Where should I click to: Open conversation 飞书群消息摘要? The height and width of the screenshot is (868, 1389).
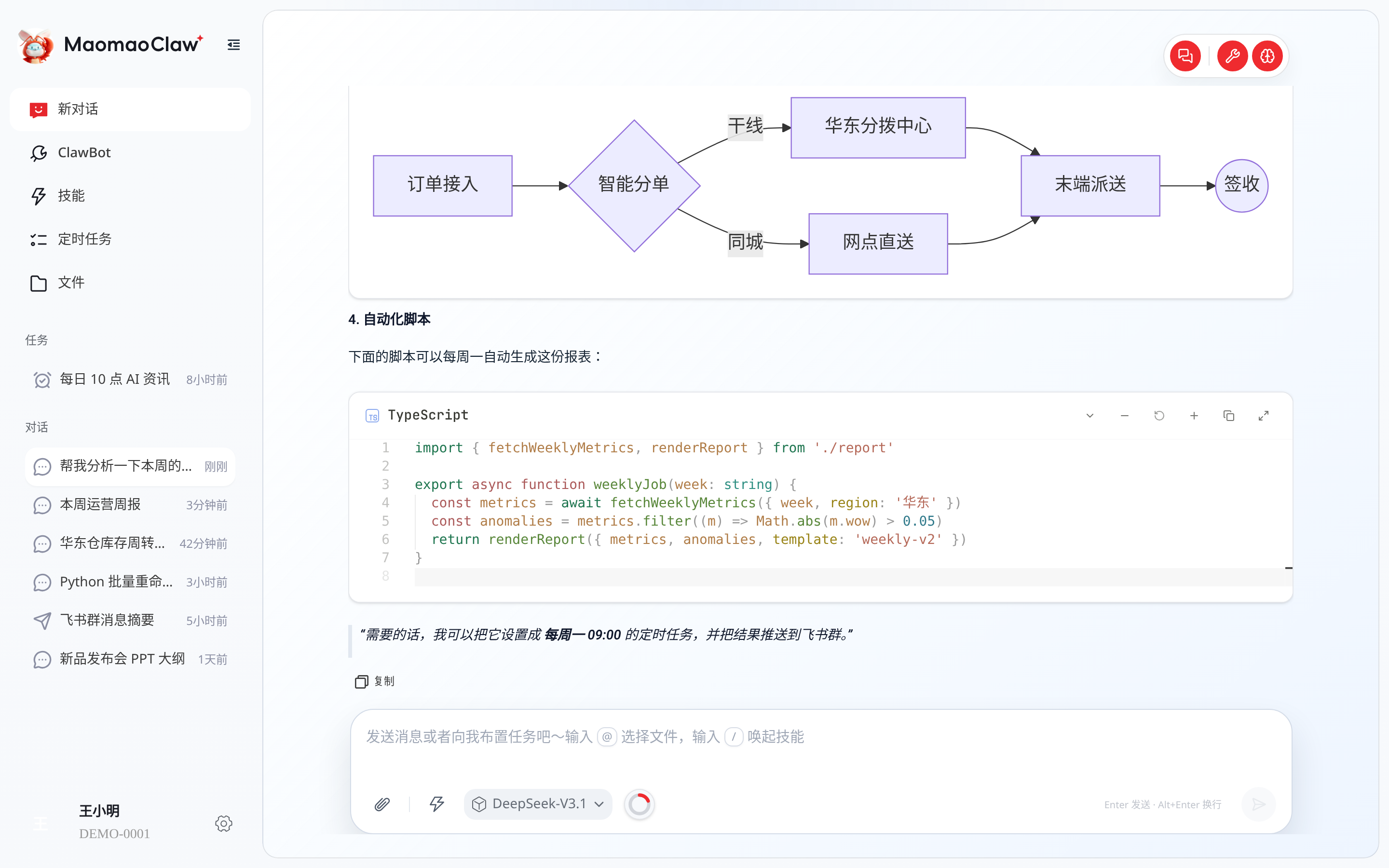pyautogui.click(x=130, y=621)
